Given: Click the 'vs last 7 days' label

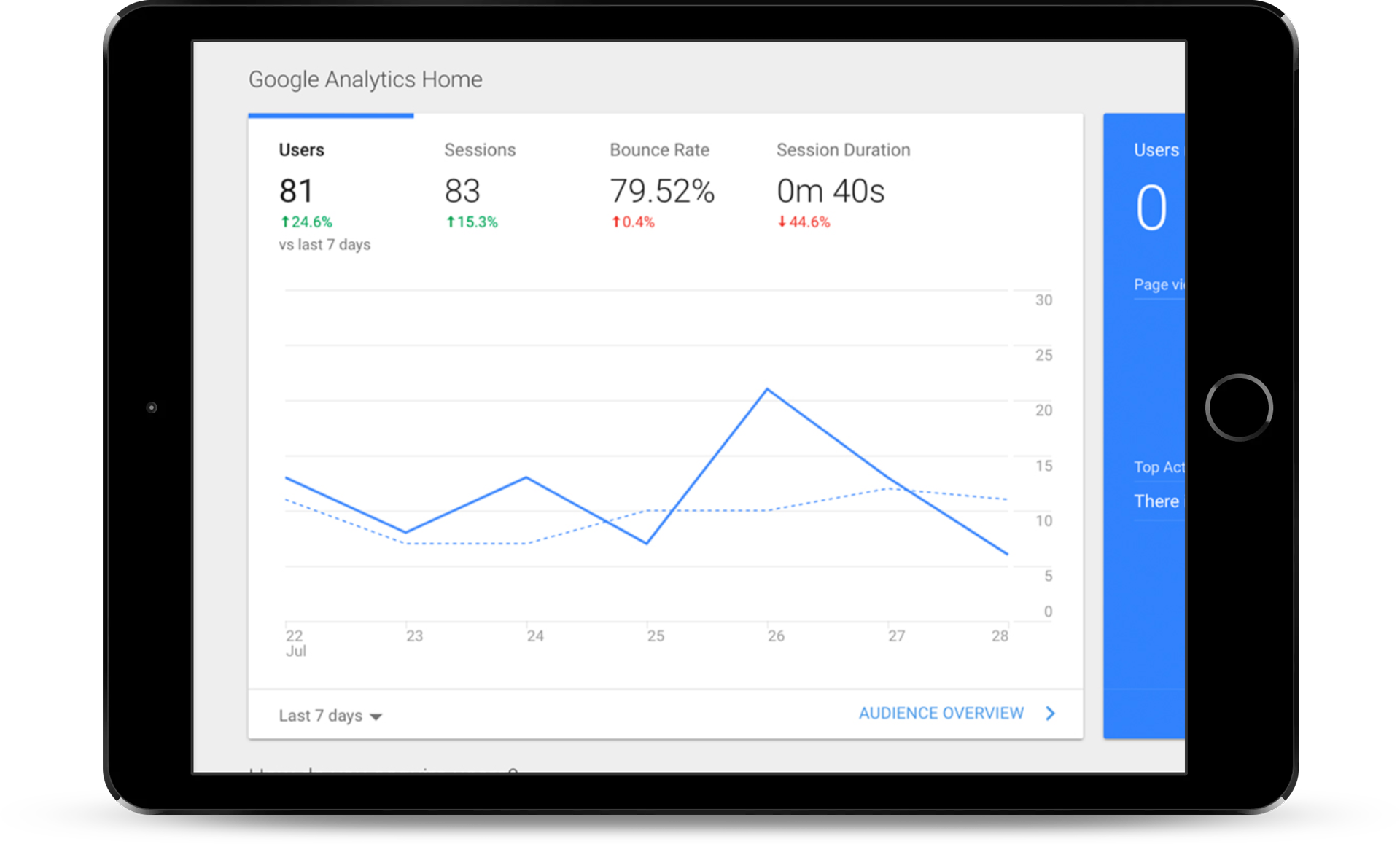Looking at the screenshot, I should tap(324, 244).
